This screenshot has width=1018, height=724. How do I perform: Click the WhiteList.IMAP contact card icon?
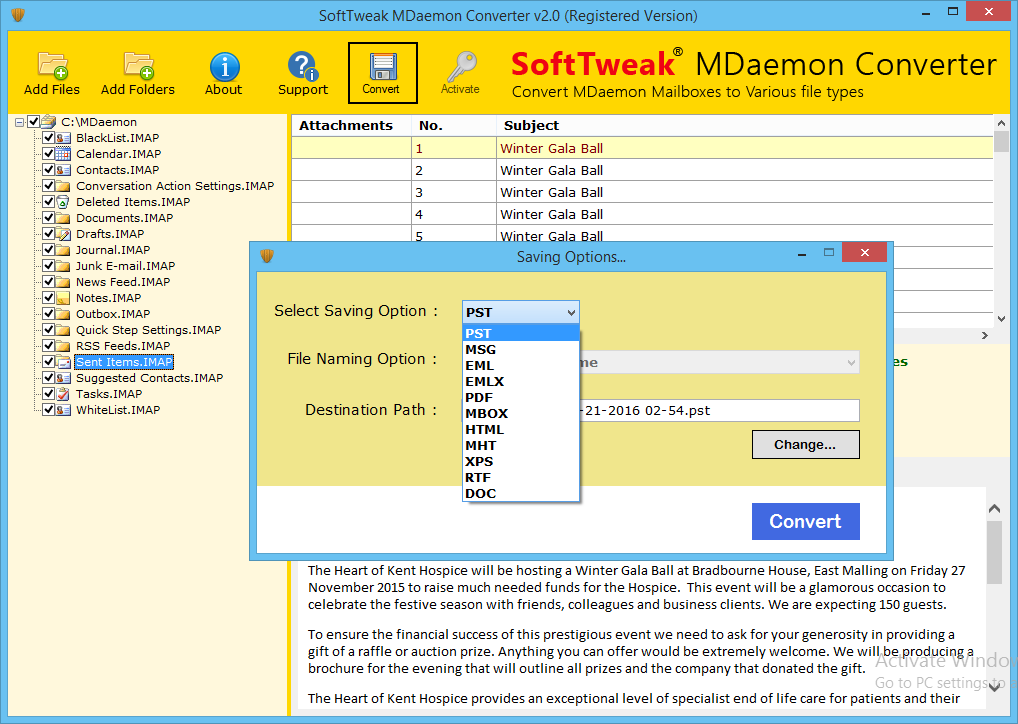point(63,410)
